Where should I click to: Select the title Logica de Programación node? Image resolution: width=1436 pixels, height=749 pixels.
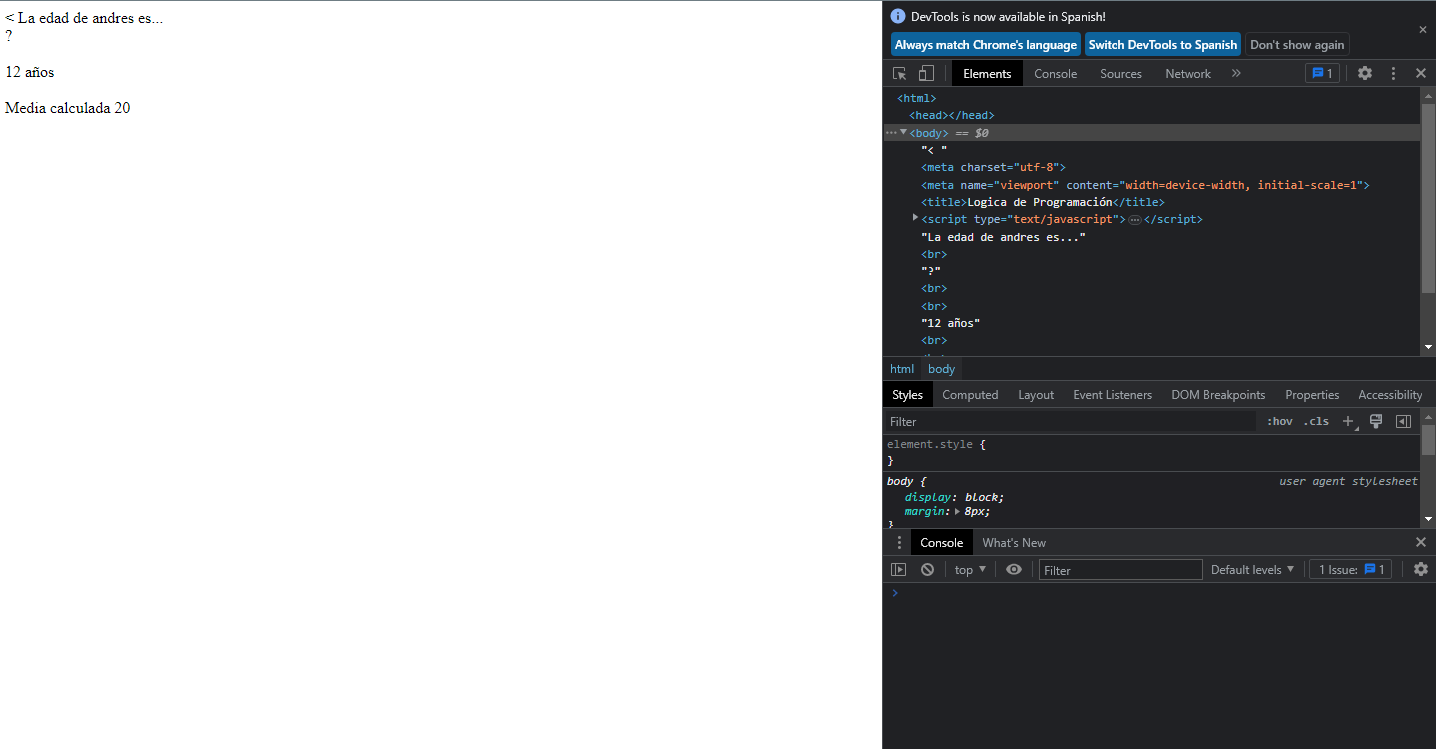point(1042,202)
